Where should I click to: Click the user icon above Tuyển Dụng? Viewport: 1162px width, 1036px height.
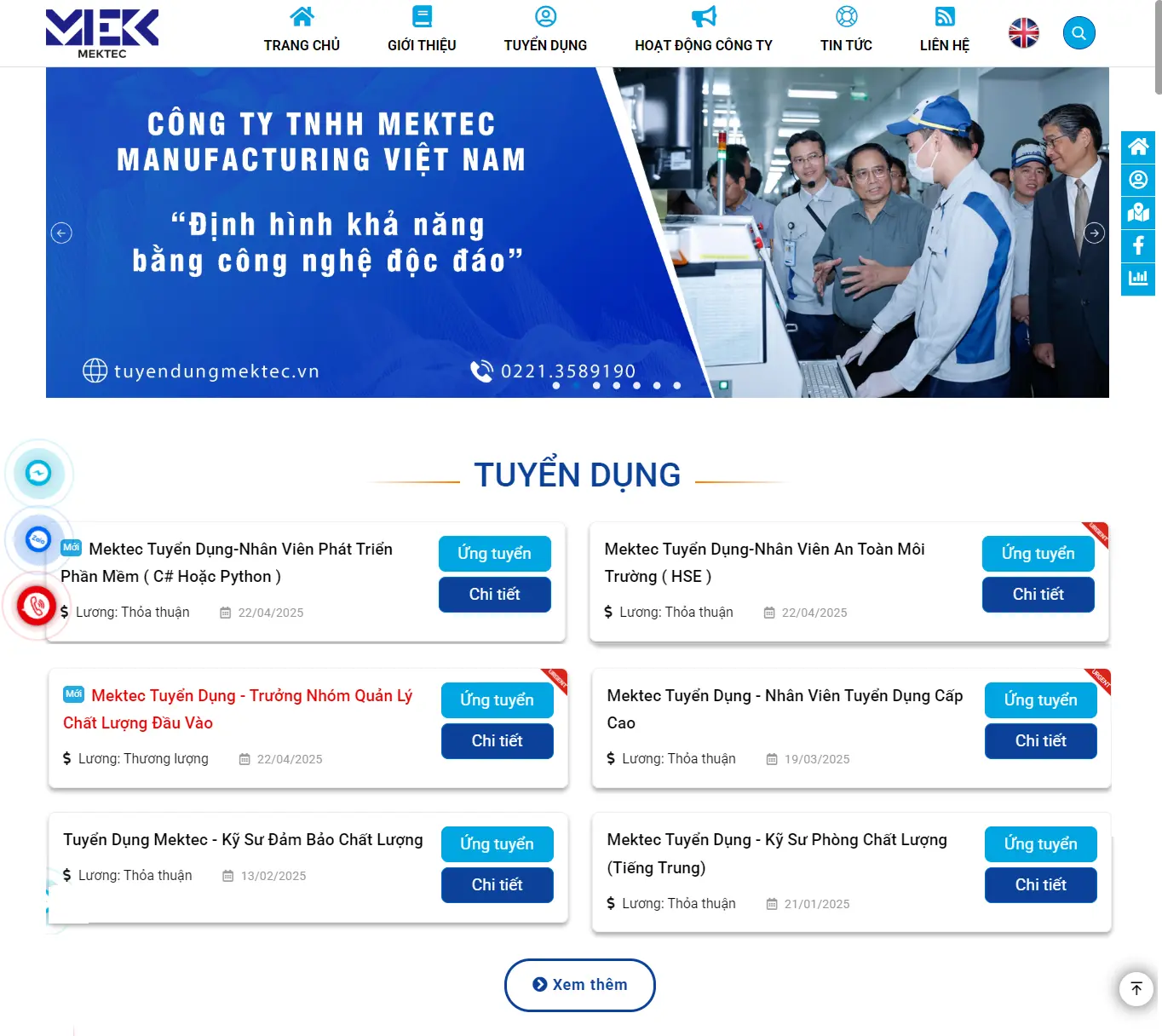coord(545,16)
